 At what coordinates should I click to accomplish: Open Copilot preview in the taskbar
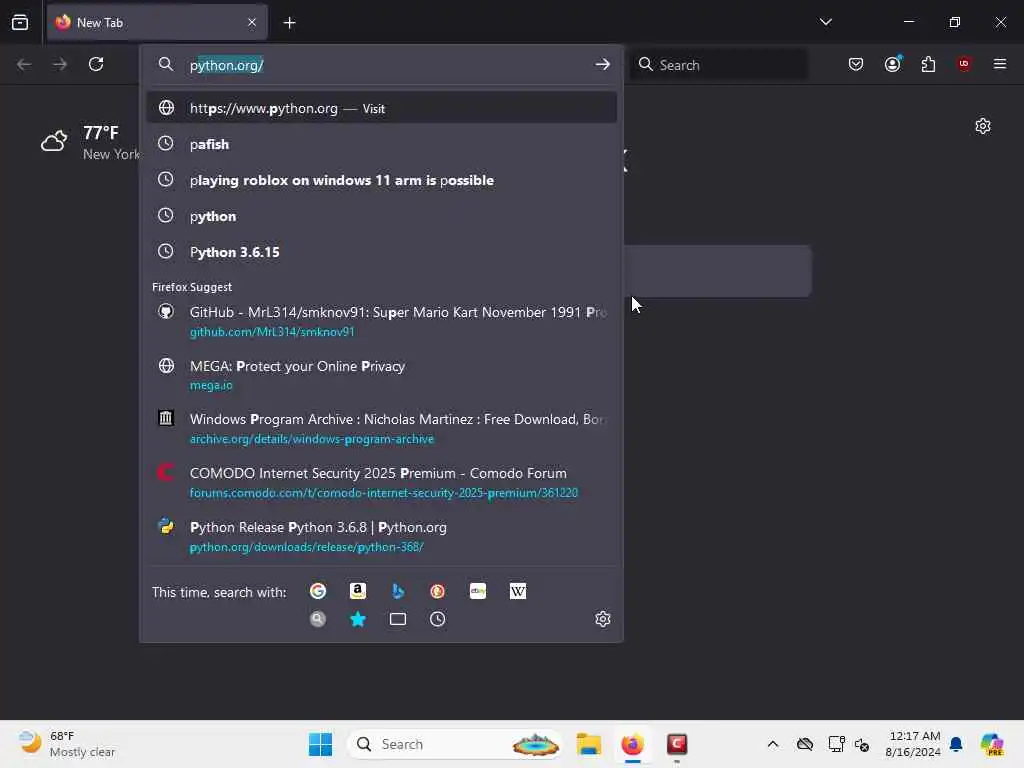[992, 744]
